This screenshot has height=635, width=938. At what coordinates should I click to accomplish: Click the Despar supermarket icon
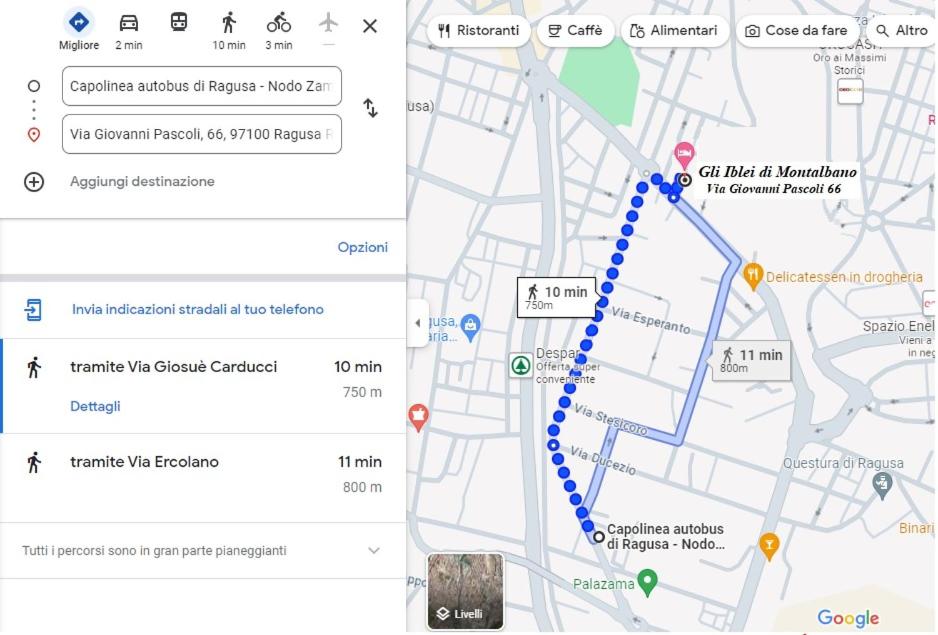pyautogui.click(x=520, y=364)
